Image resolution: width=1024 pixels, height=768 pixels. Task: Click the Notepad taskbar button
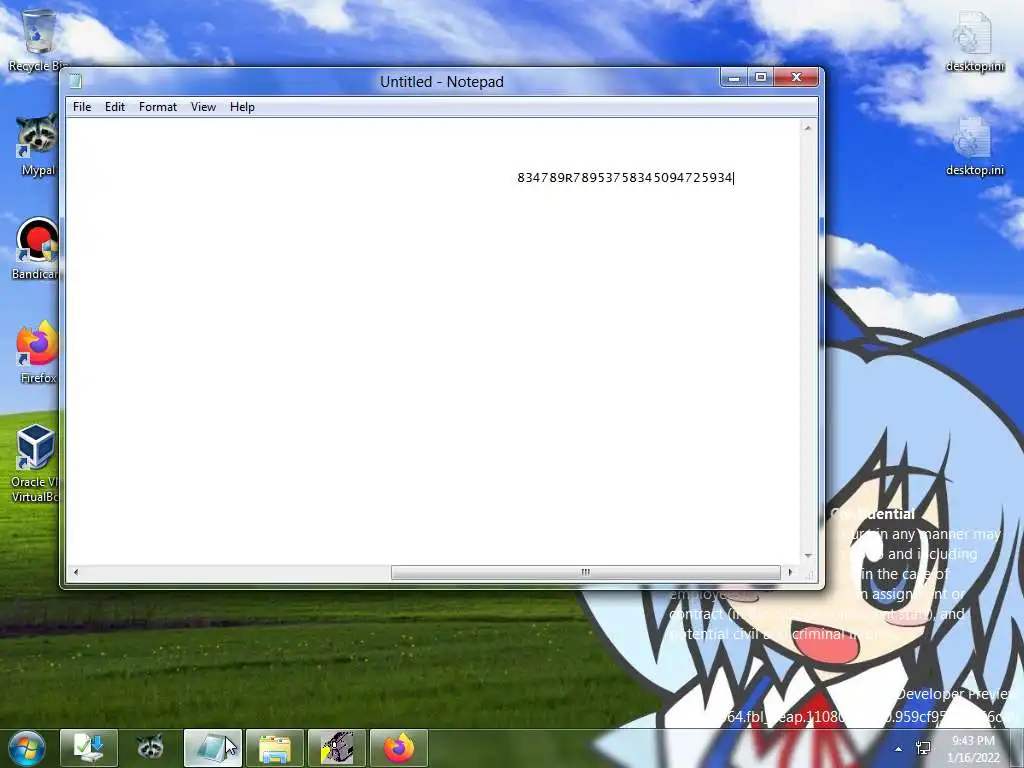tap(213, 748)
